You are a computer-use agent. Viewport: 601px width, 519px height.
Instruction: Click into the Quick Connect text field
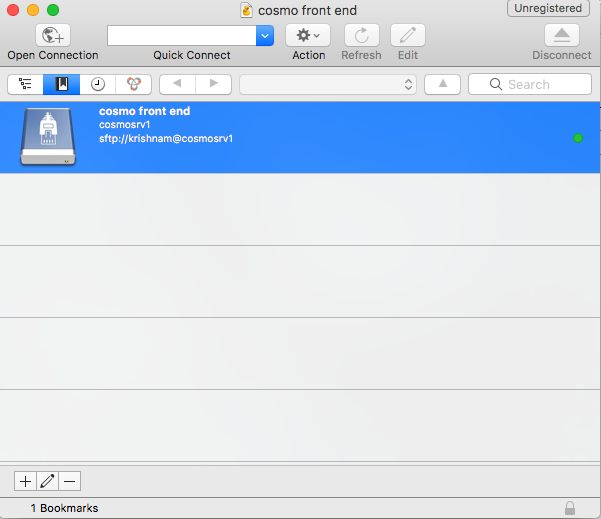pos(182,36)
